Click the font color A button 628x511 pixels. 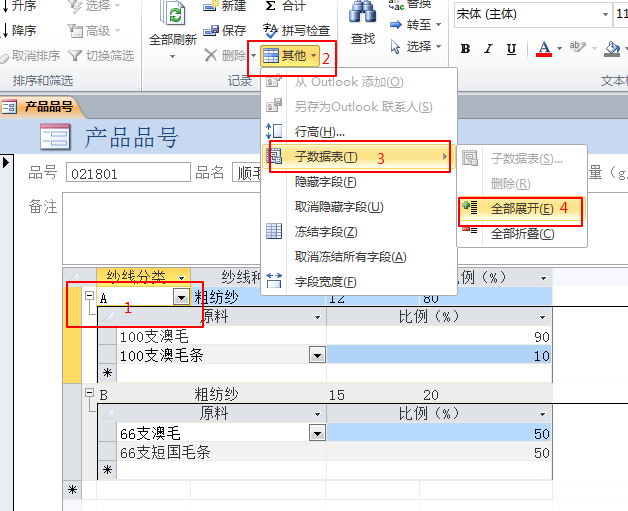544,48
